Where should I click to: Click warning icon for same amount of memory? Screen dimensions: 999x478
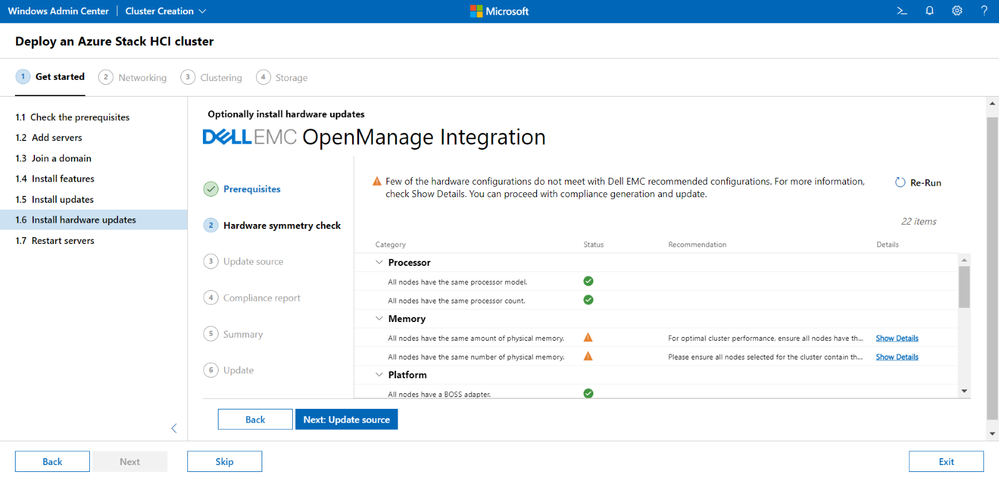(588, 338)
